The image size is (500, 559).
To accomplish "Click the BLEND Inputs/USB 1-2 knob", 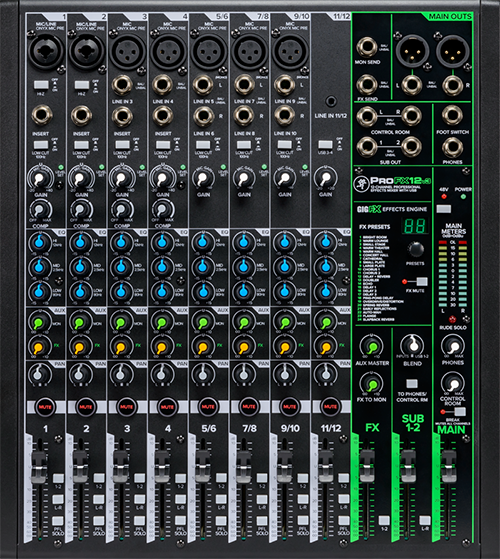I will (x=413, y=345).
